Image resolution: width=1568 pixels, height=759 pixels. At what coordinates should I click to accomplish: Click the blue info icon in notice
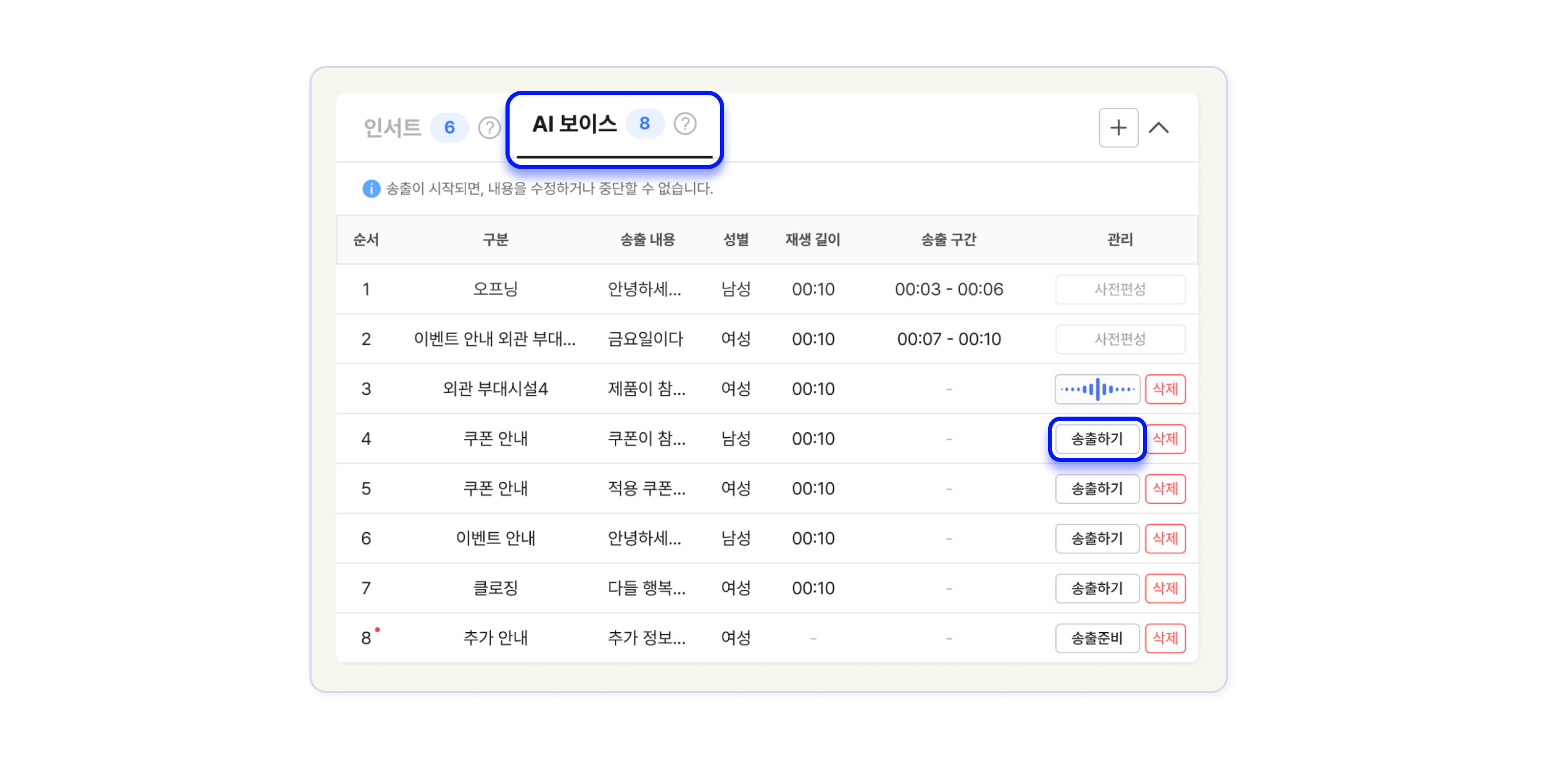[371, 189]
